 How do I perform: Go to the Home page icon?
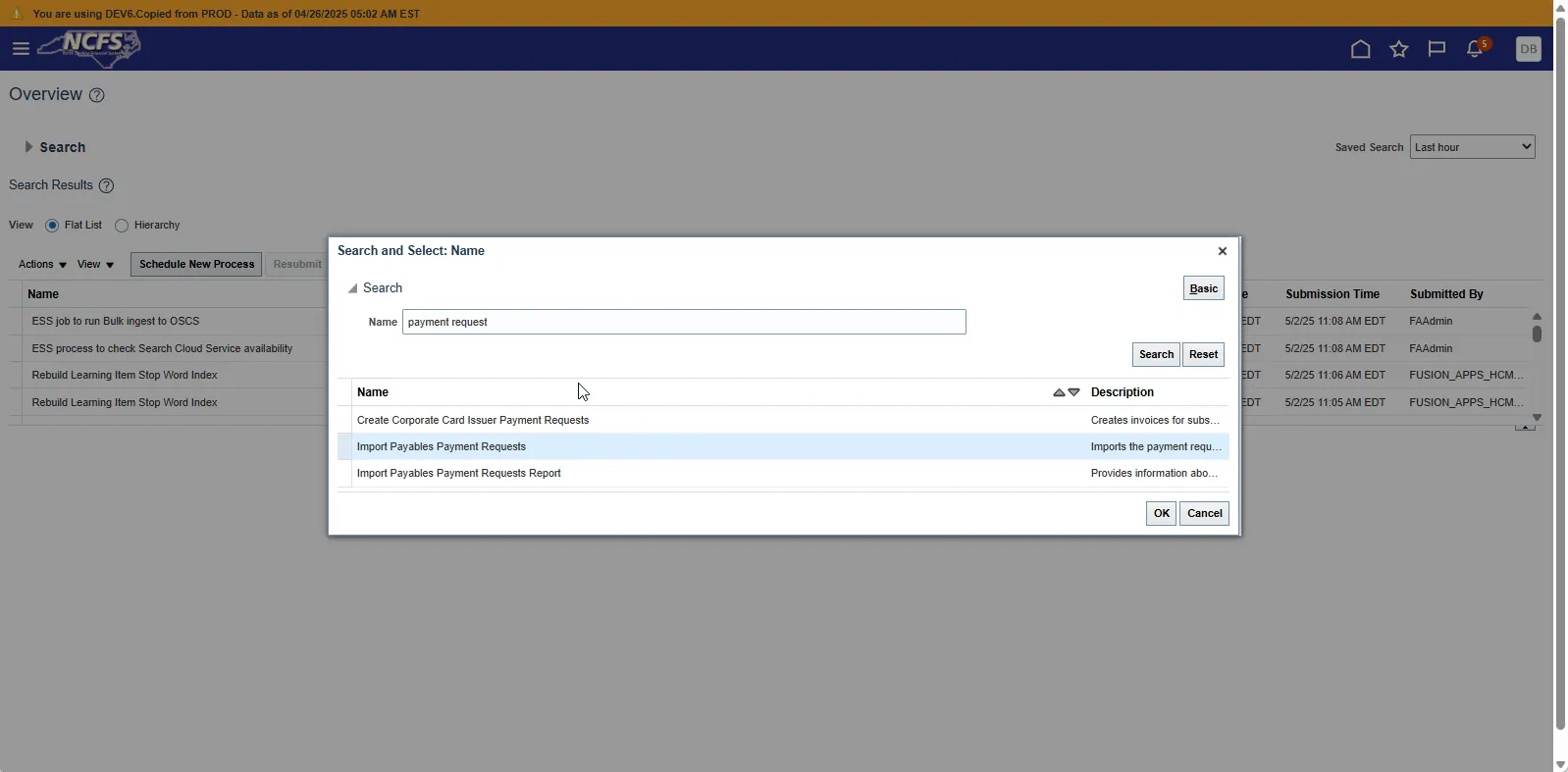1360,49
